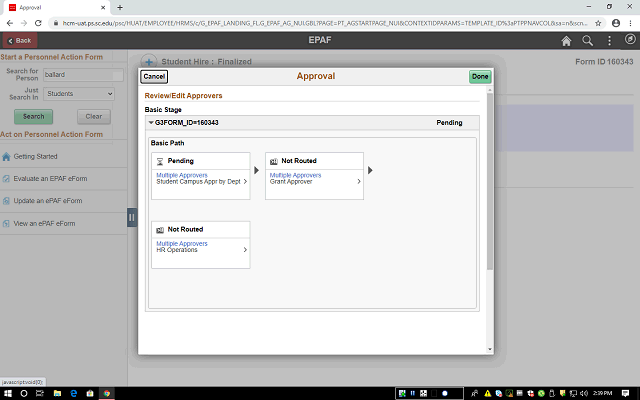Select the Approval browser tab

coord(57,7)
